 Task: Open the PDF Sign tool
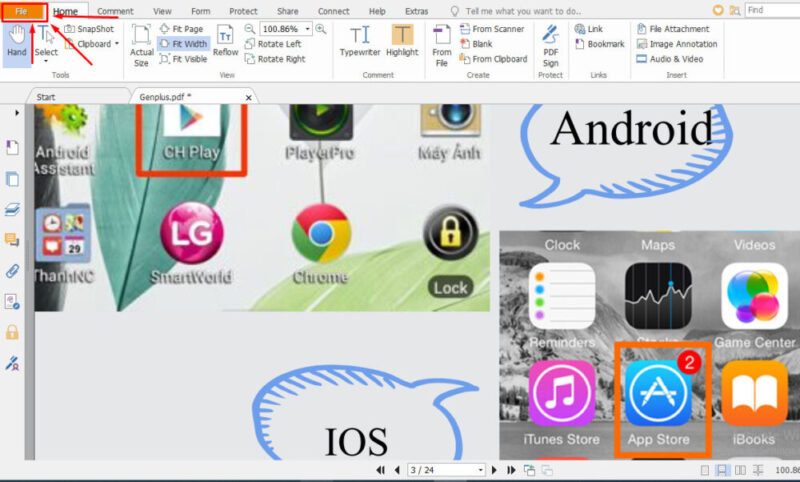click(550, 42)
